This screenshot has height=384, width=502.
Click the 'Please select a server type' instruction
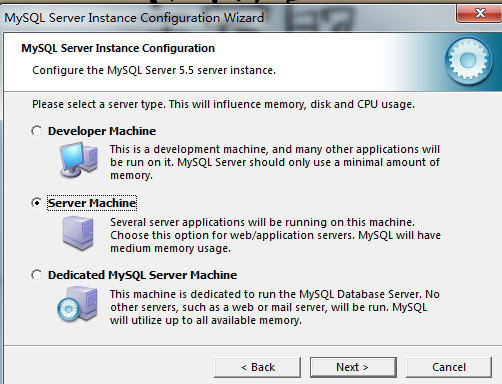click(223, 104)
